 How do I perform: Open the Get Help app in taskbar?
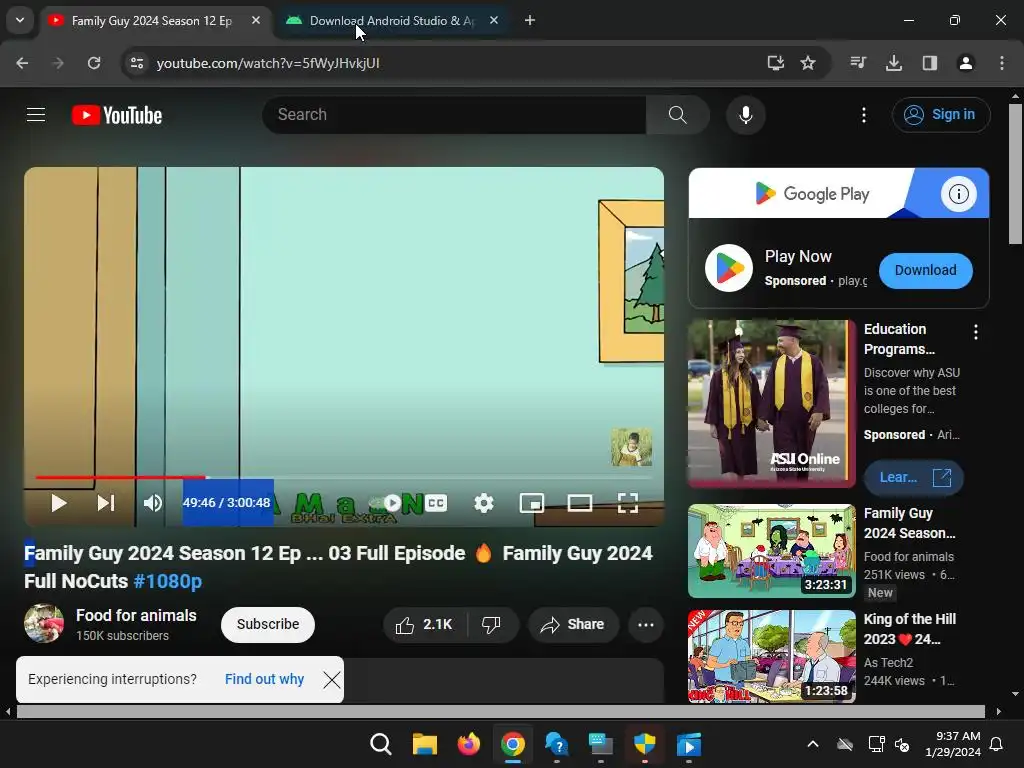[556, 744]
